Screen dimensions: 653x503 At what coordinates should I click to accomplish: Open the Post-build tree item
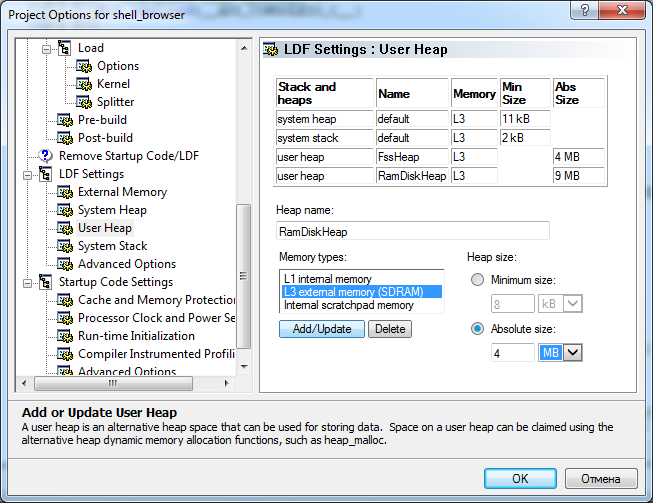[105, 138]
